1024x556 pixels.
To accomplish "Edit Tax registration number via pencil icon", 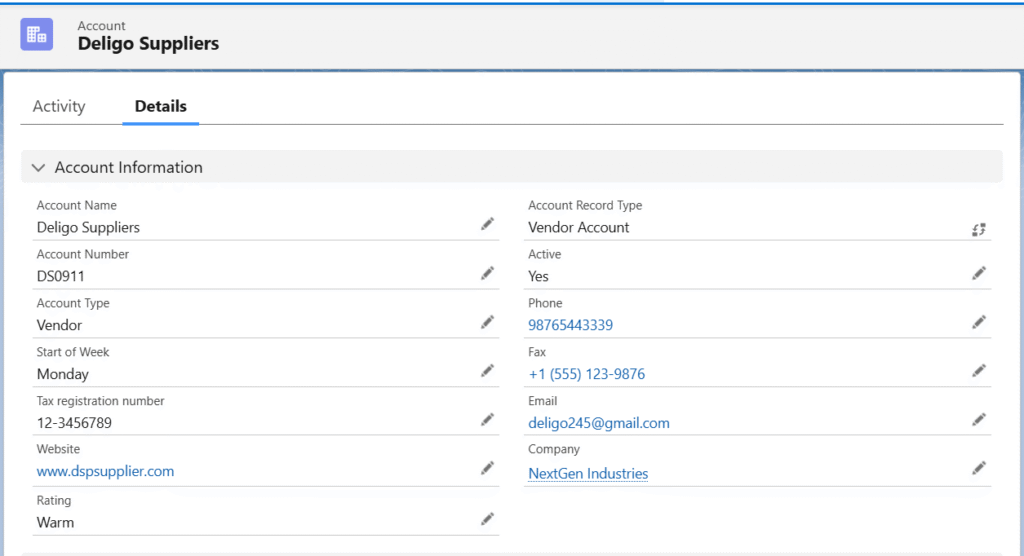I will pyautogui.click(x=487, y=421).
